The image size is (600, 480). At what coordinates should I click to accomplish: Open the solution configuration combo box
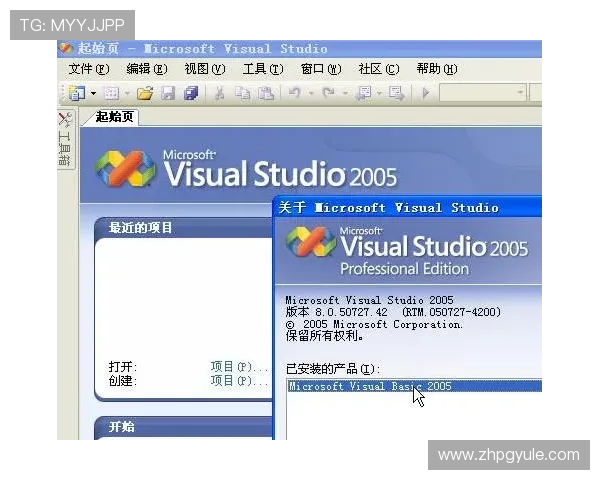[x=483, y=93]
